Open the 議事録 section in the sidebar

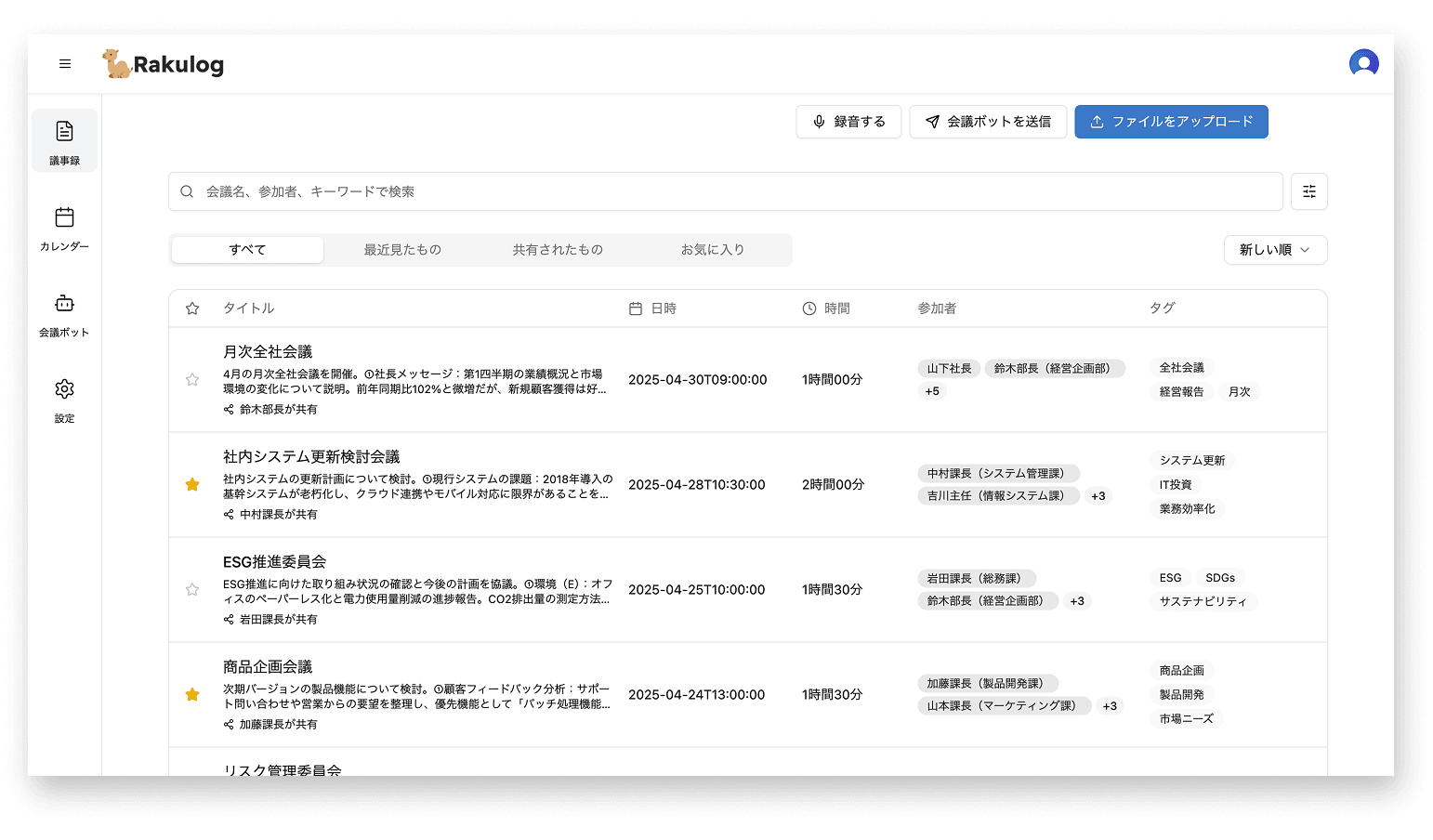click(x=64, y=139)
